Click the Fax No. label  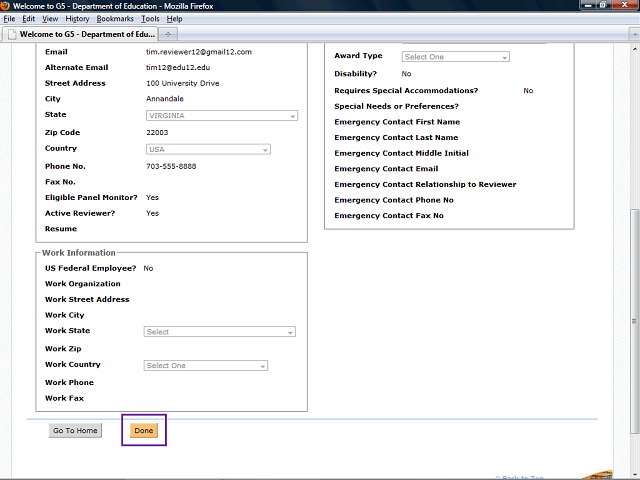coord(60,182)
